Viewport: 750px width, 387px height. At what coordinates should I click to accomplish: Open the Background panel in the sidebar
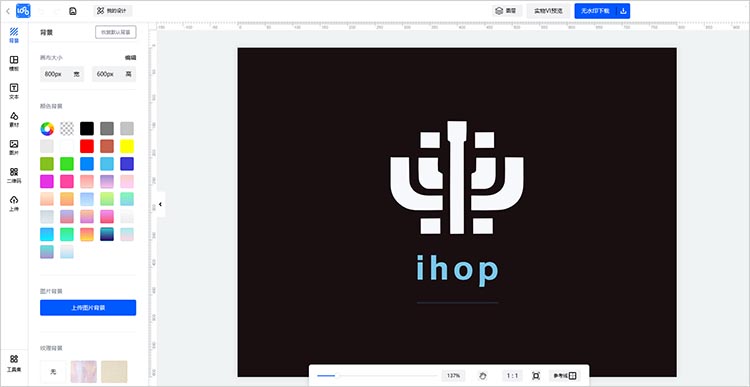(x=14, y=35)
